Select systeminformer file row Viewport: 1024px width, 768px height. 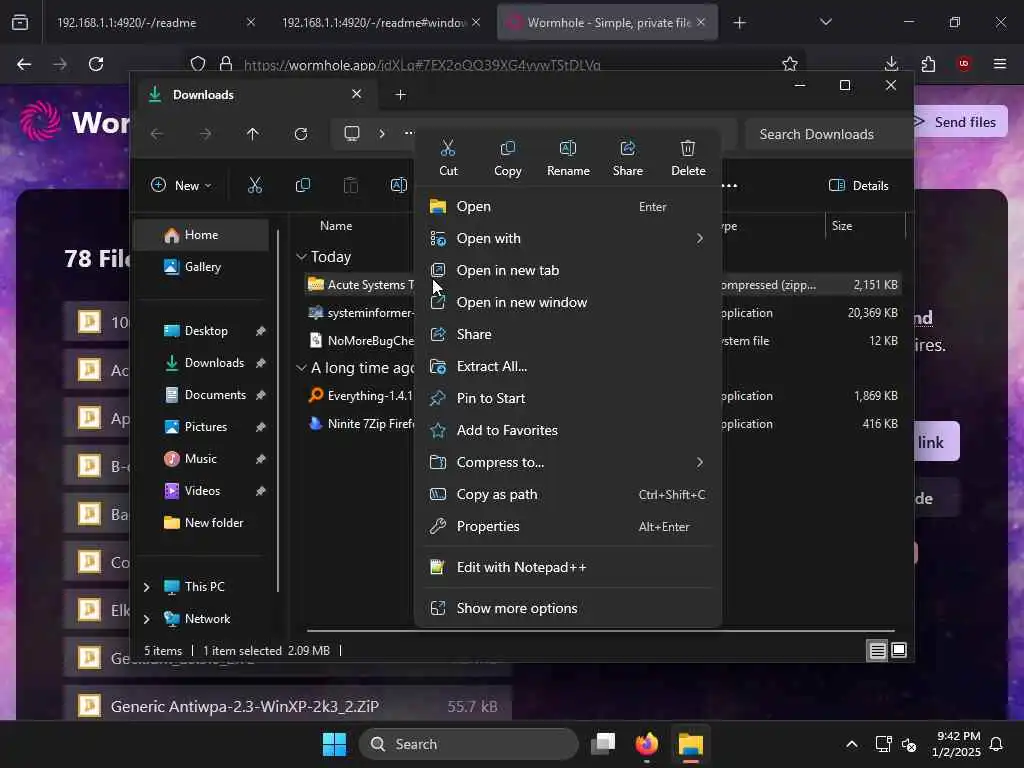tap(360, 313)
